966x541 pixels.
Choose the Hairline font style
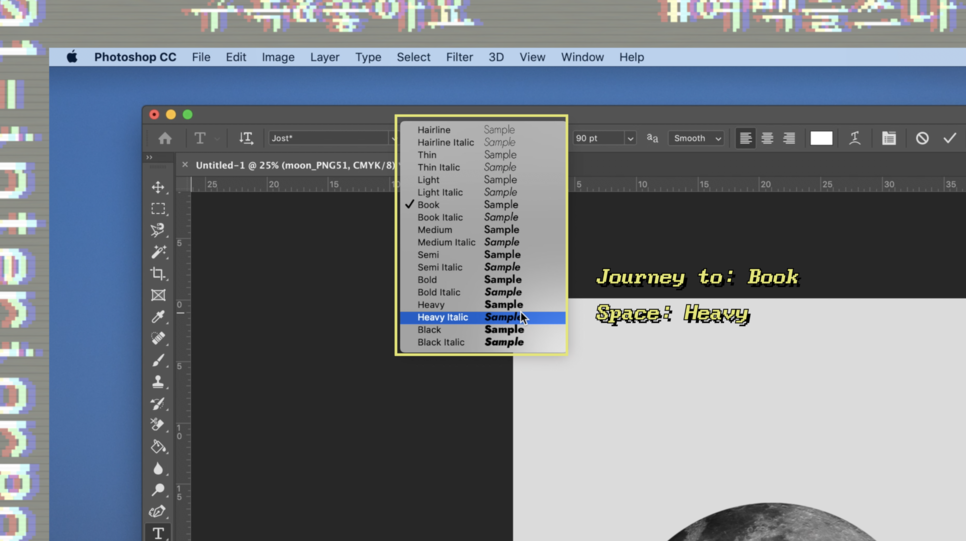tap(482, 130)
